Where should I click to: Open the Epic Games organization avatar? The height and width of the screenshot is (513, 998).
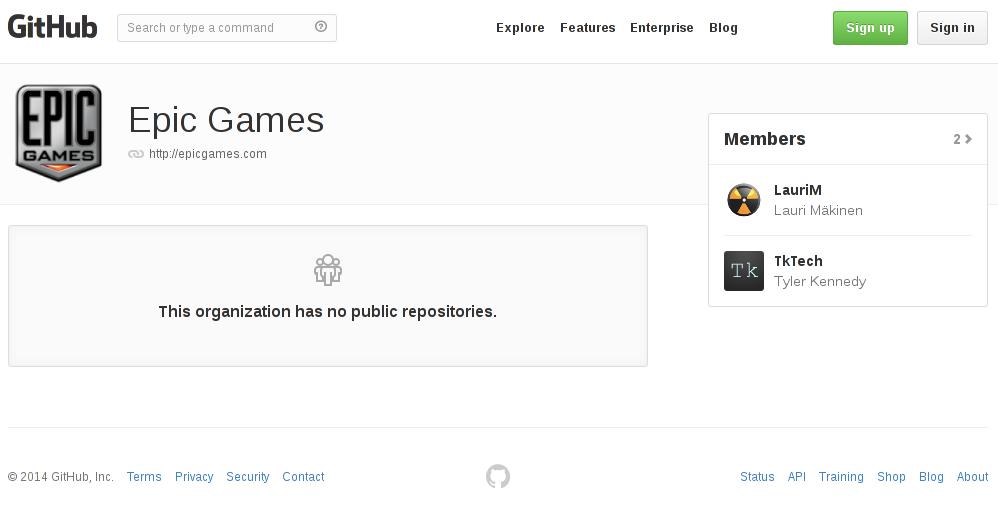(x=59, y=133)
